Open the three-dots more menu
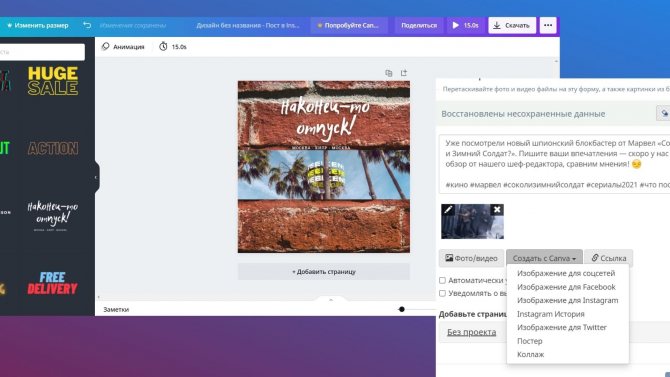This screenshot has height=377, width=670. (548, 25)
